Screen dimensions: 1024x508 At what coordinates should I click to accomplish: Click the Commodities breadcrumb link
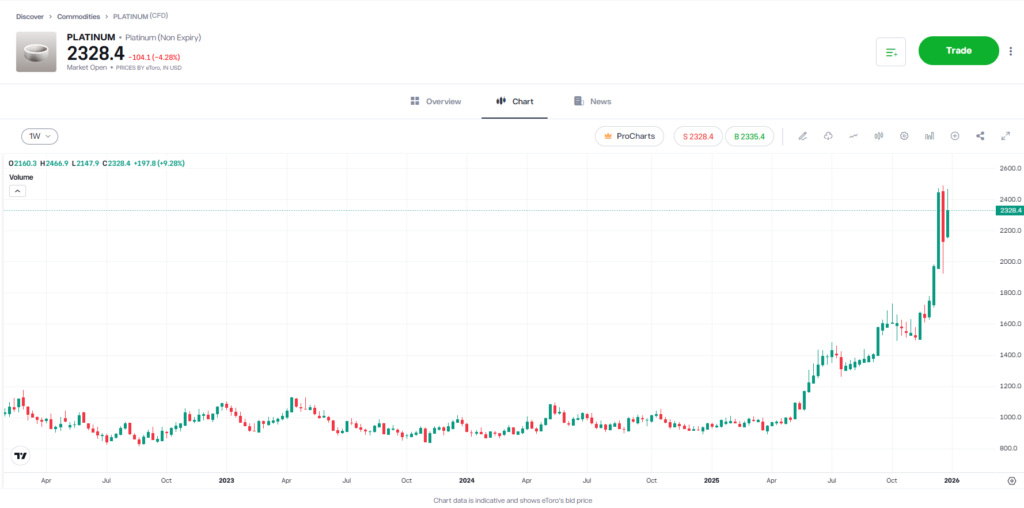(78, 17)
